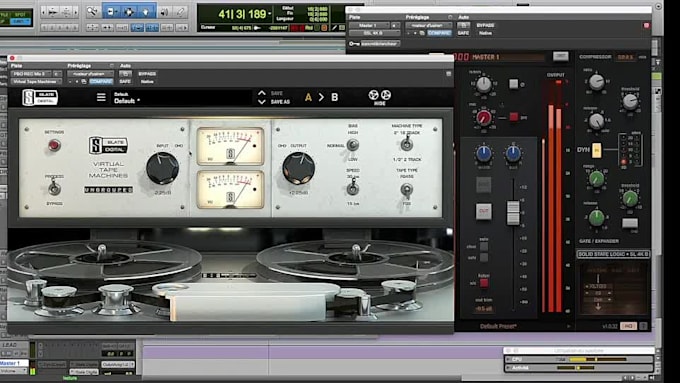The height and width of the screenshot is (383, 680).
Task: Click the compressor ratio knob
Action: 597,82
